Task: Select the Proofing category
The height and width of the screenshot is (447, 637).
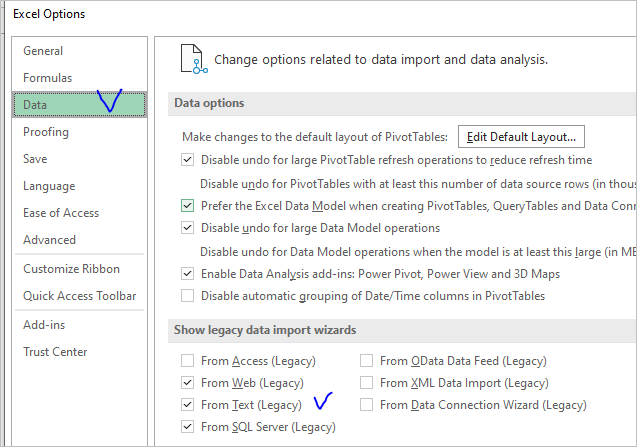Action: (x=46, y=132)
